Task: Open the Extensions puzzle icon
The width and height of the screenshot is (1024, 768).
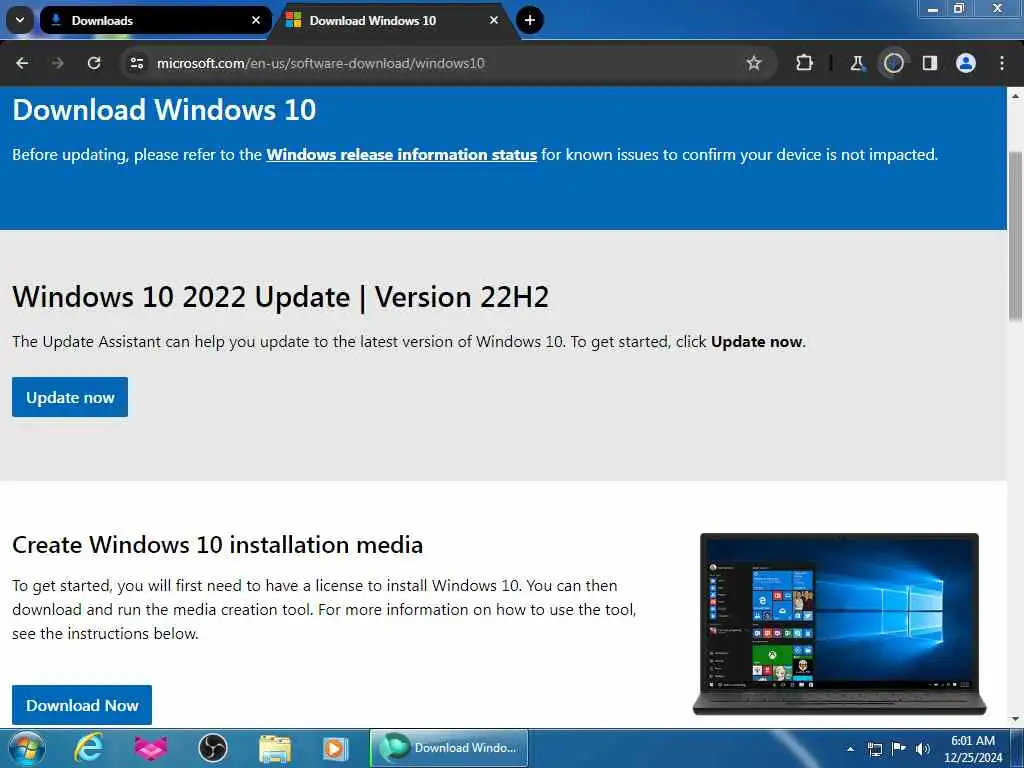Action: [804, 63]
